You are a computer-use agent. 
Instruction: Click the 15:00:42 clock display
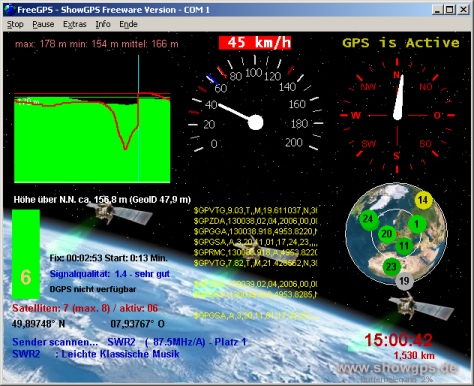click(x=398, y=340)
